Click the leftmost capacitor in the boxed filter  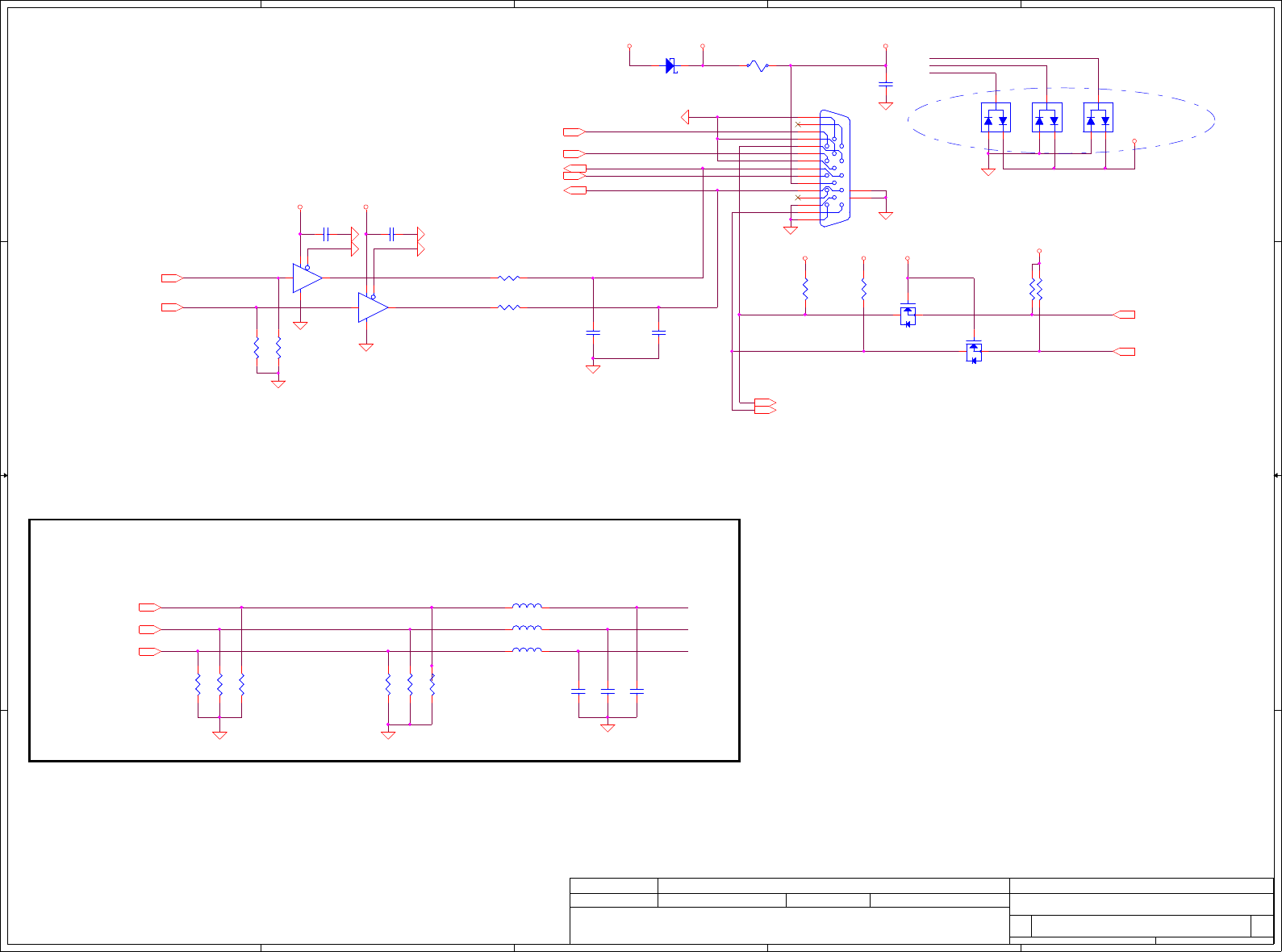578,691
